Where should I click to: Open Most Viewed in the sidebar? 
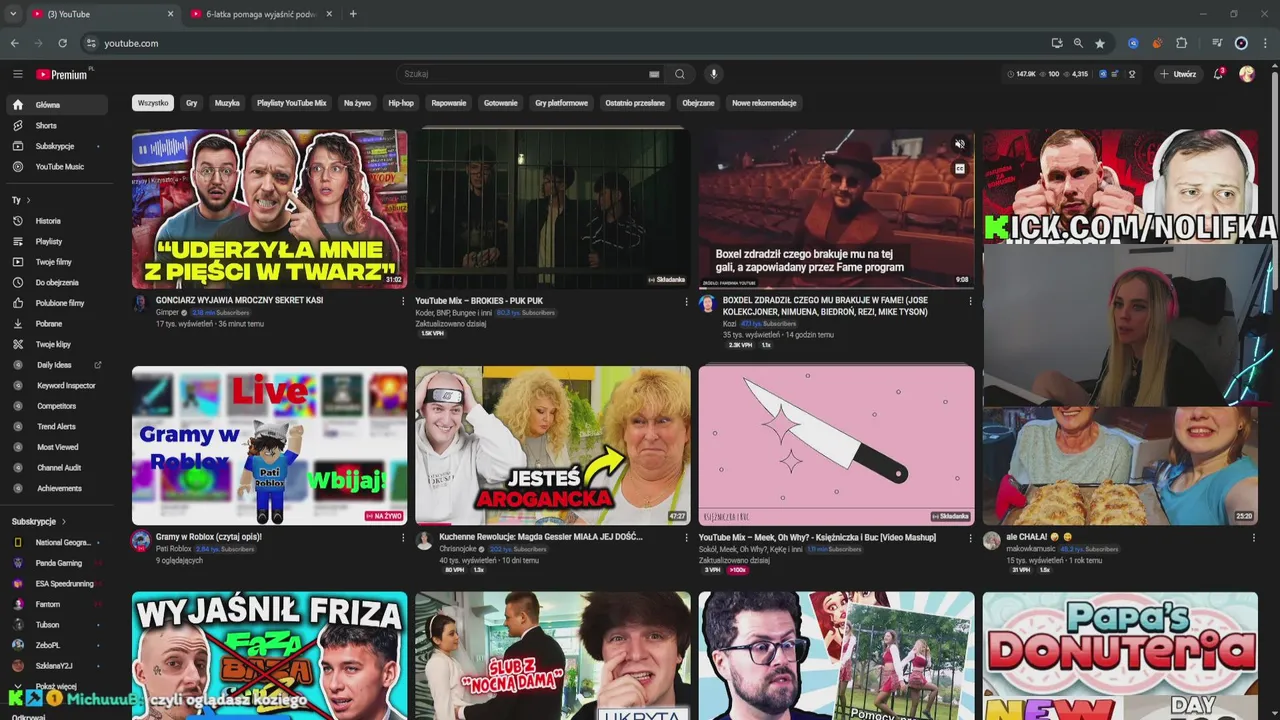[x=58, y=447]
